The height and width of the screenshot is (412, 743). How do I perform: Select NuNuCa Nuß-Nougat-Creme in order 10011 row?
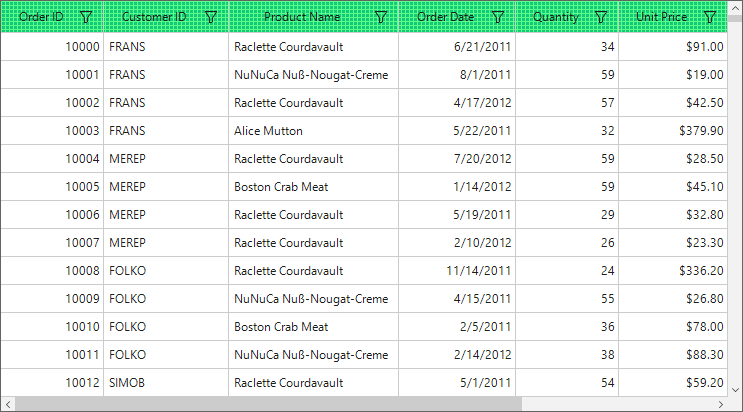tap(313, 354)
